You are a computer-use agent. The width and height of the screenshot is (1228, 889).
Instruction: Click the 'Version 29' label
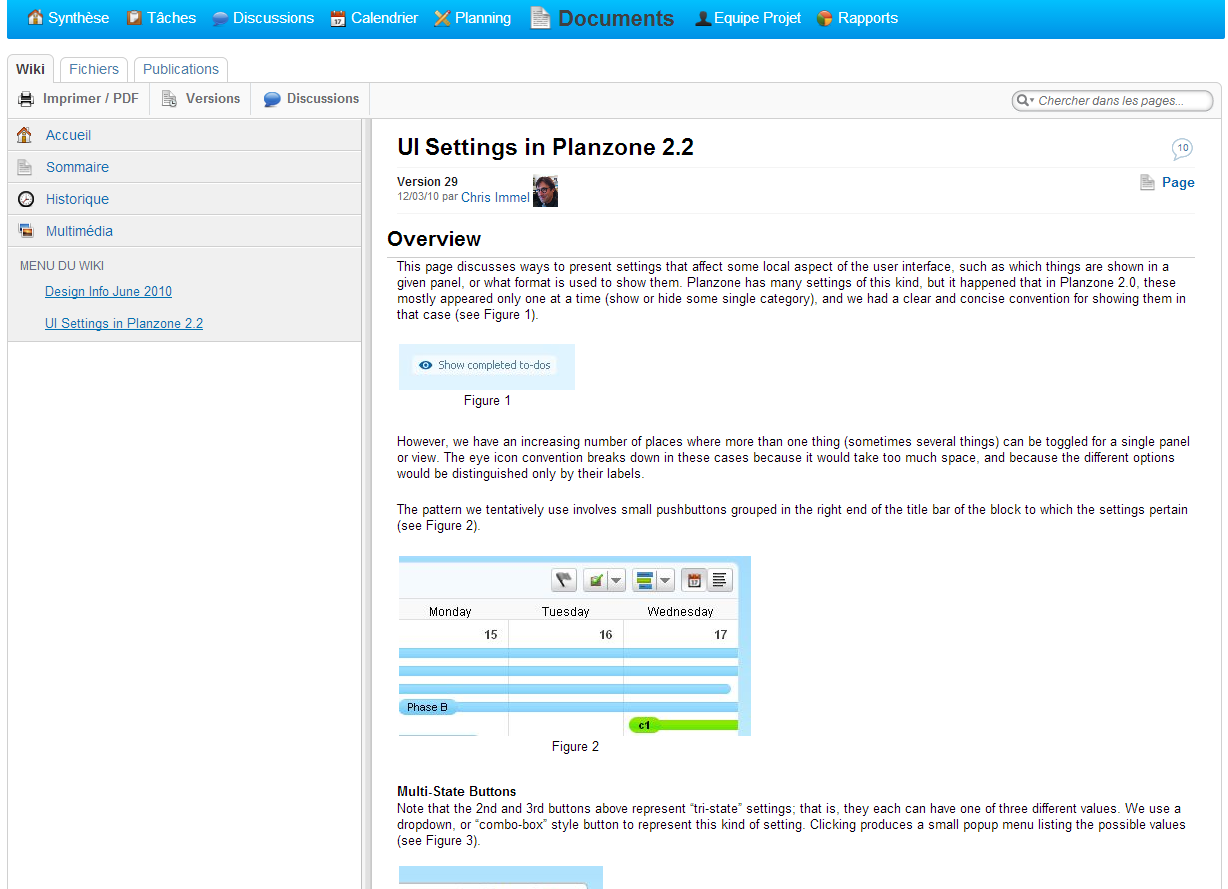tap(427, 182)
